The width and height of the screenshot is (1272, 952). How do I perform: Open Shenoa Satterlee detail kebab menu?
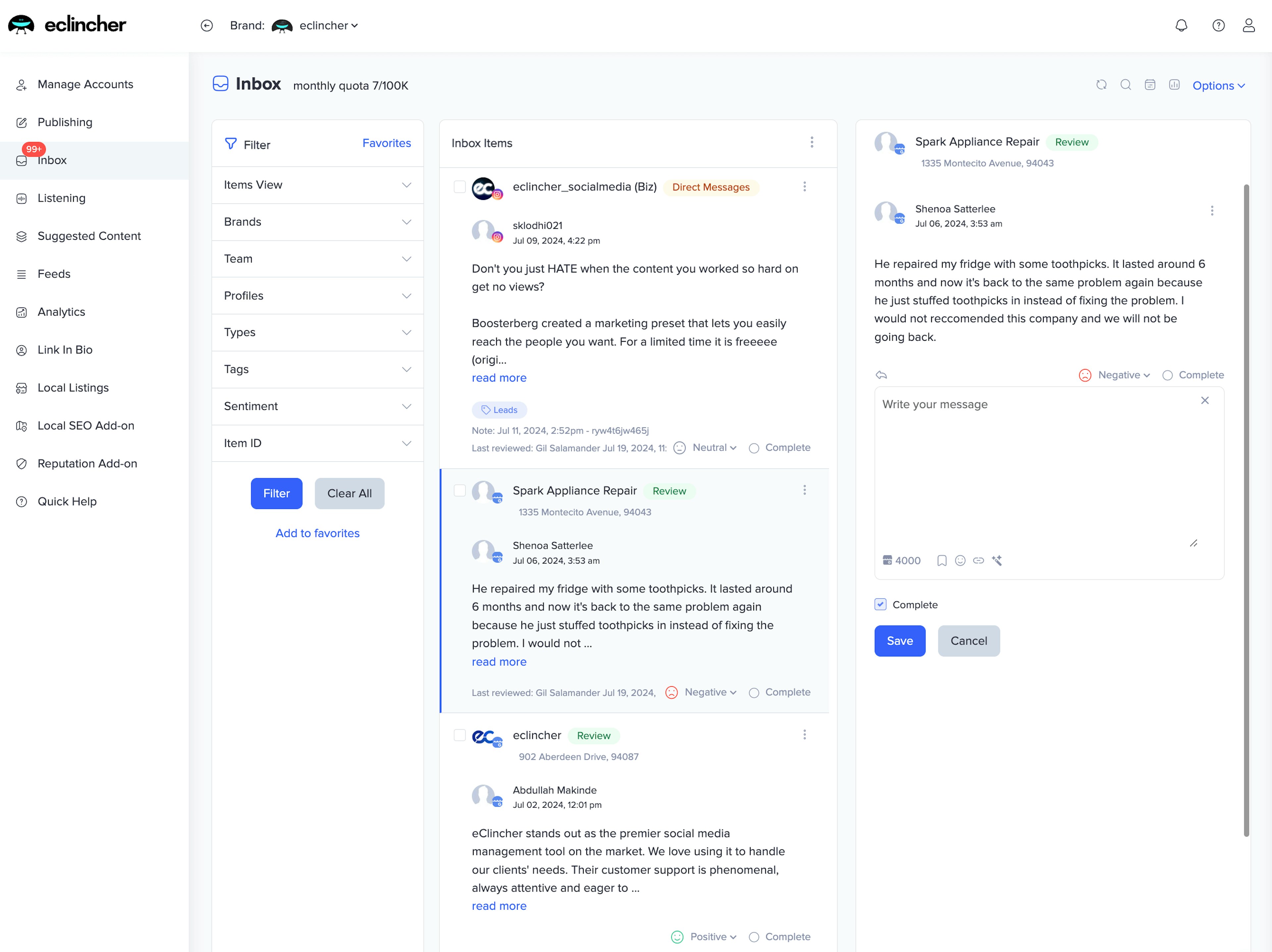tap(1212, 210)
